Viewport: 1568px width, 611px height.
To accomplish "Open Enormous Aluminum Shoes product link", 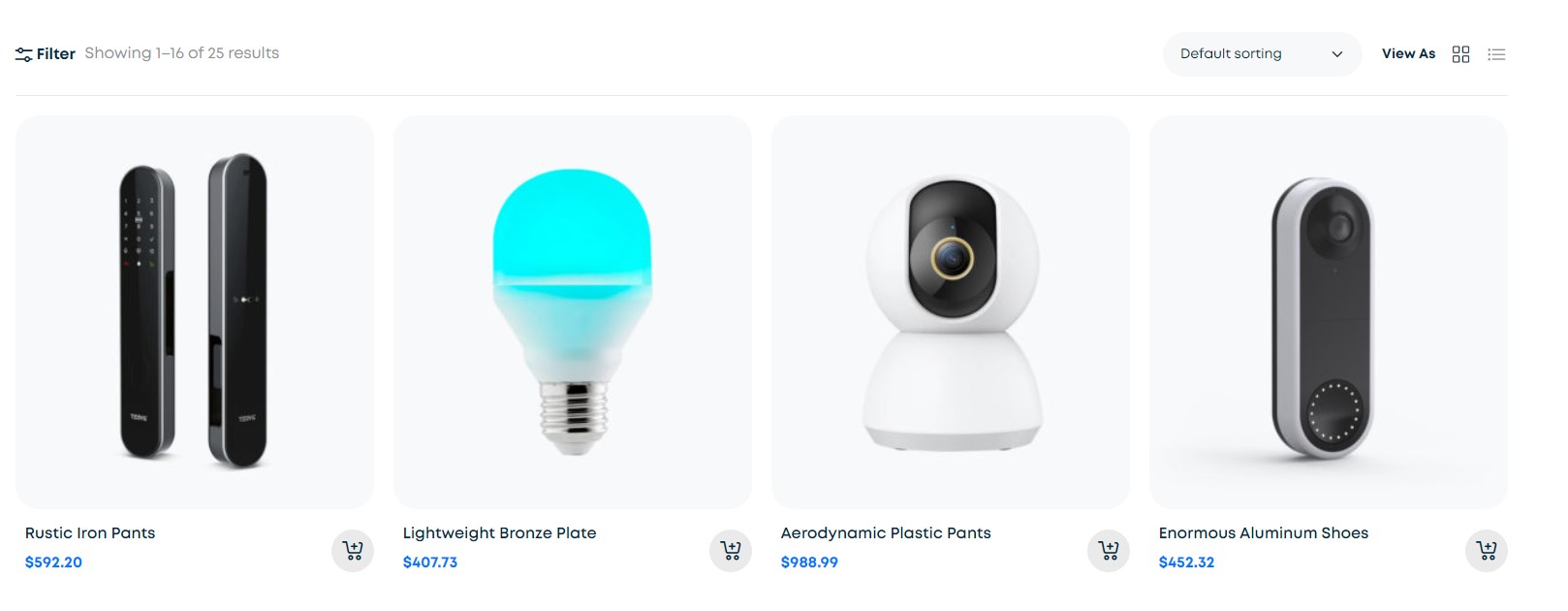I will [1264, 532].
